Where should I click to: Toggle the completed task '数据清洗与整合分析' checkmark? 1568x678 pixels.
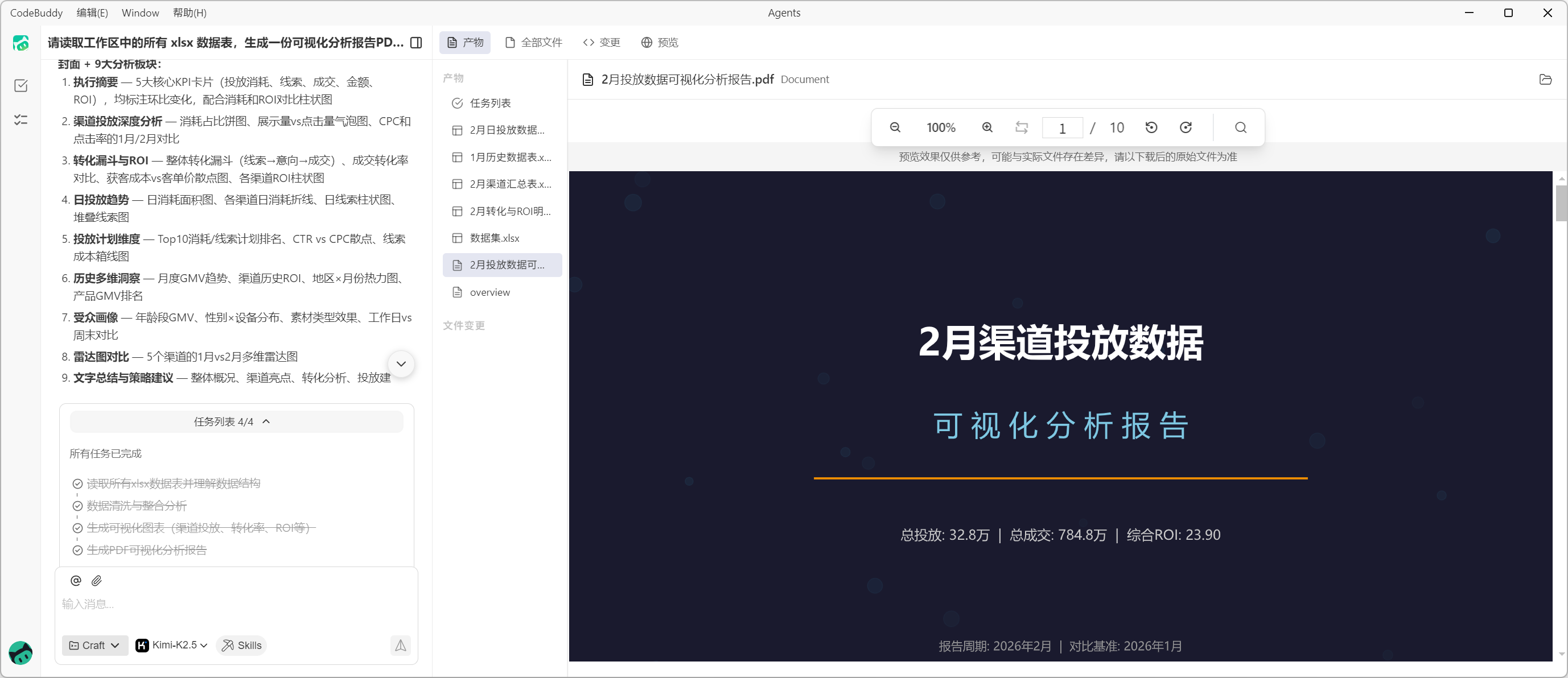tap(77, 506)
